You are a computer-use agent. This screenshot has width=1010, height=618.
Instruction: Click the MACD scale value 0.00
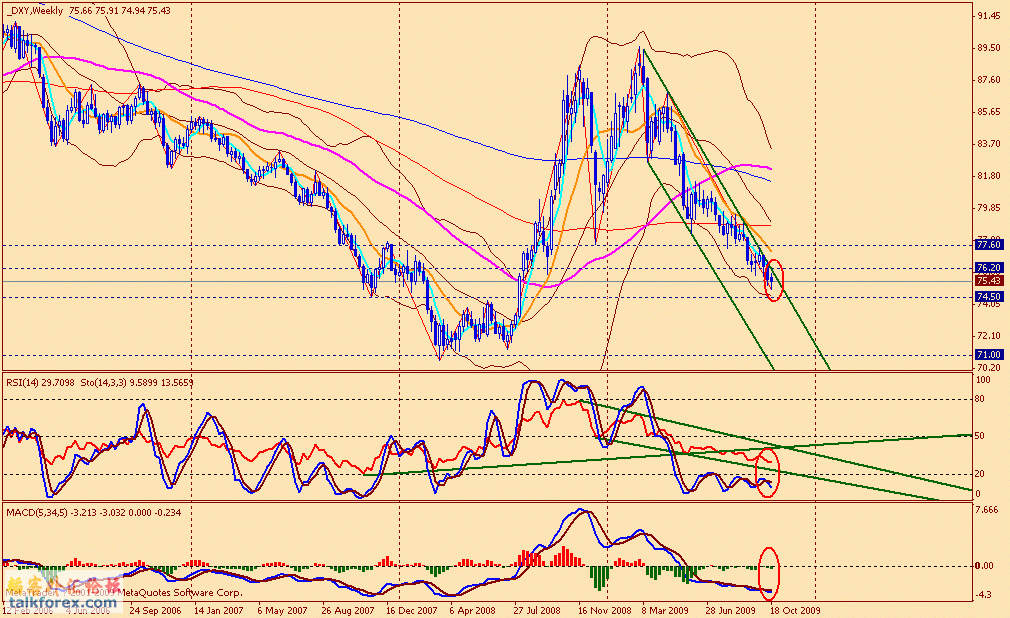(984, 566)
